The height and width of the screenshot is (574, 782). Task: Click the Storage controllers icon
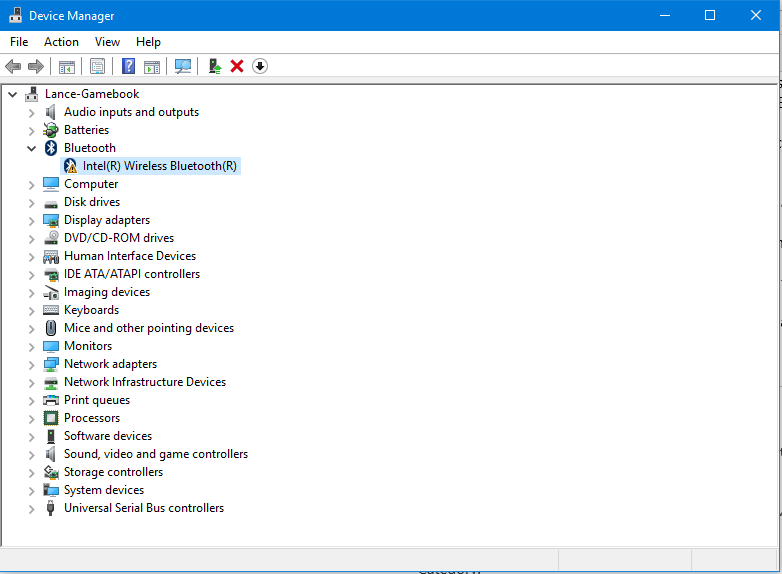51,472
